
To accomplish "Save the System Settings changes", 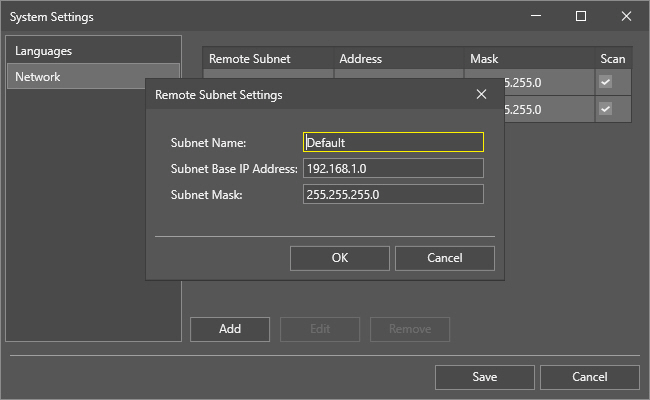I will pos(484,377).
